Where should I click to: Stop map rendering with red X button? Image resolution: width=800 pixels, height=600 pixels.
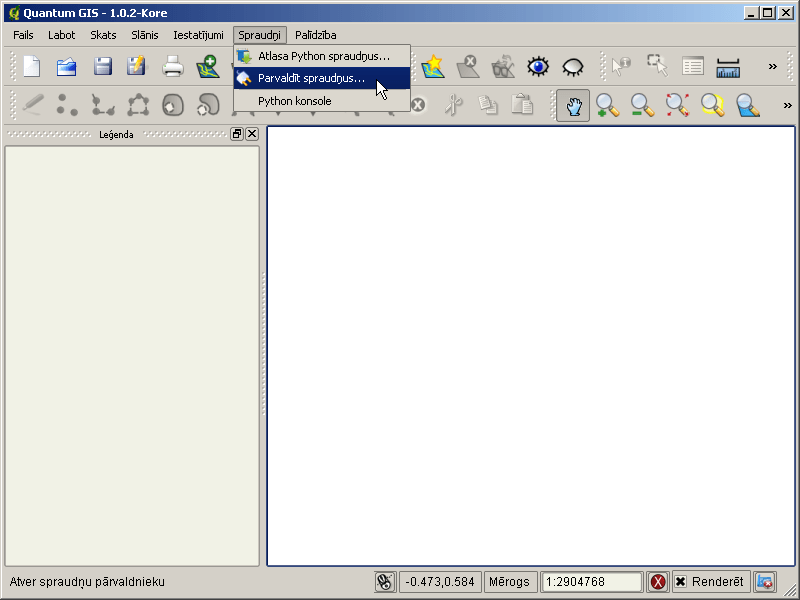coord(658,582)
